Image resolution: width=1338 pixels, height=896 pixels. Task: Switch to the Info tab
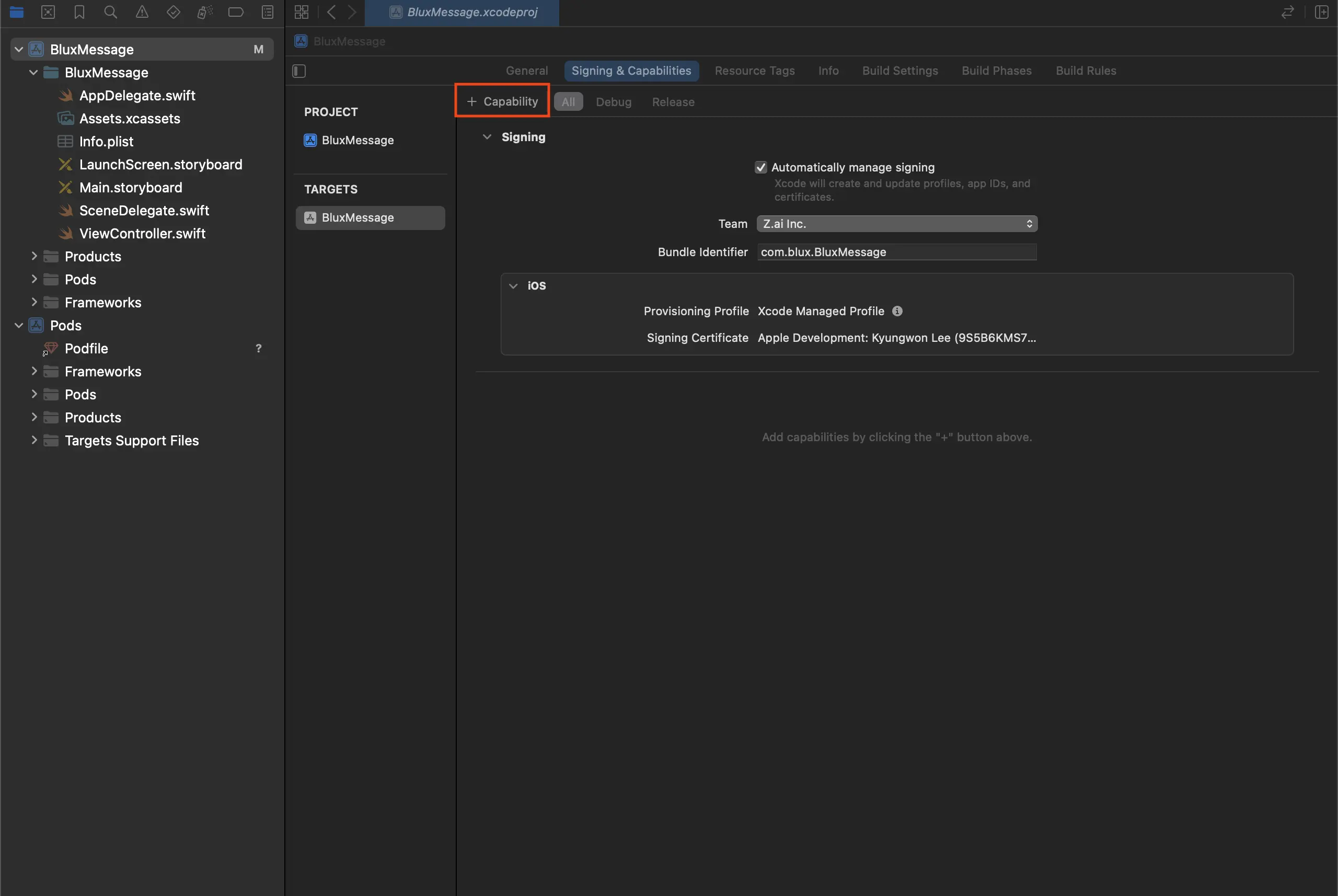[828, 71]
